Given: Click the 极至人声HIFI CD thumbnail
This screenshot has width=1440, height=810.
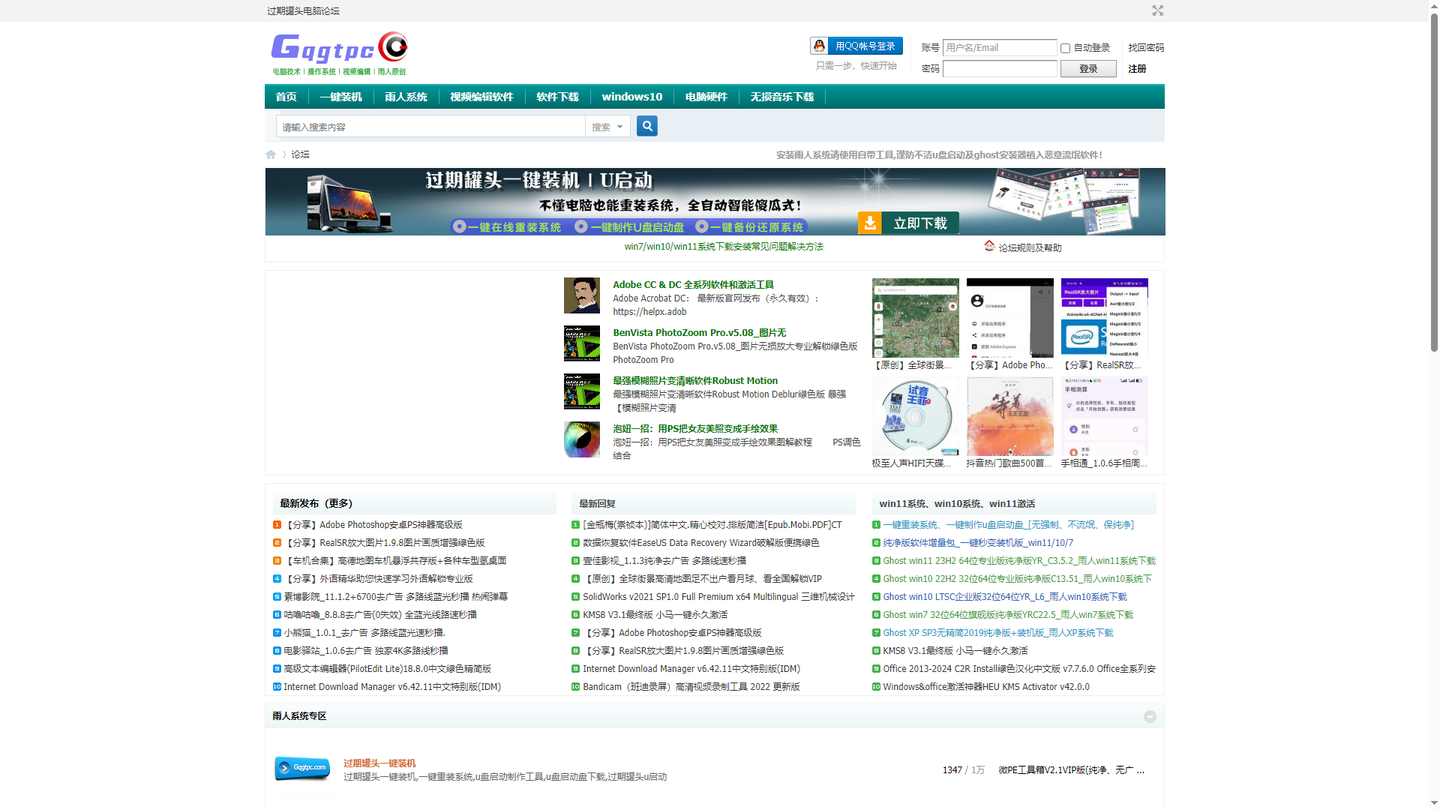Looking at the screenshot, I should point(915,416).
